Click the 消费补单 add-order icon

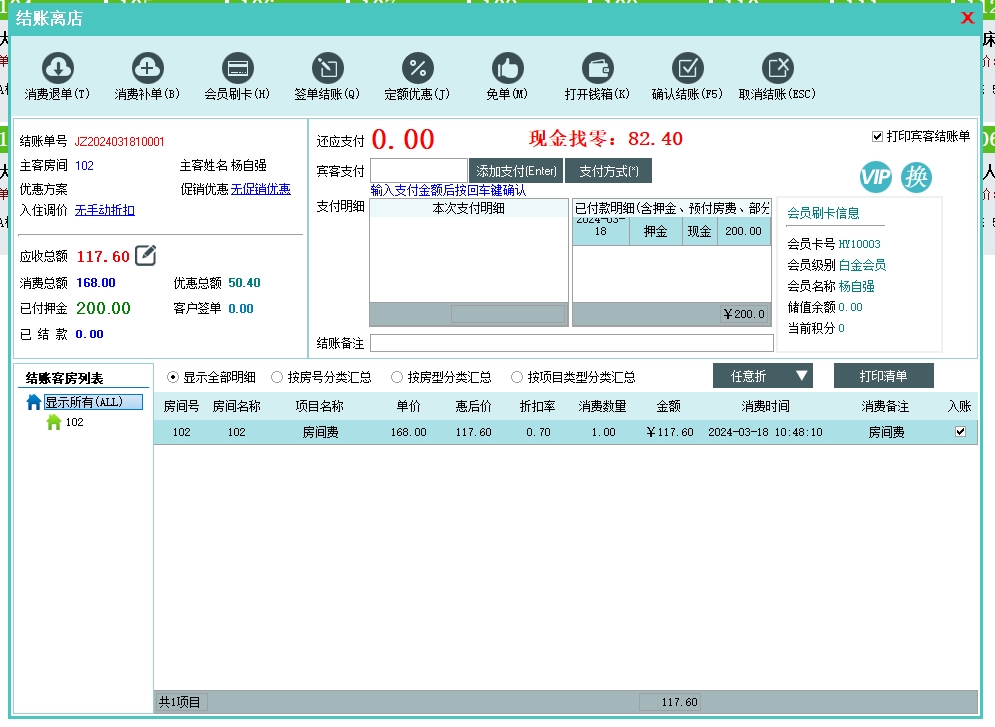click(x=147, y=68)
